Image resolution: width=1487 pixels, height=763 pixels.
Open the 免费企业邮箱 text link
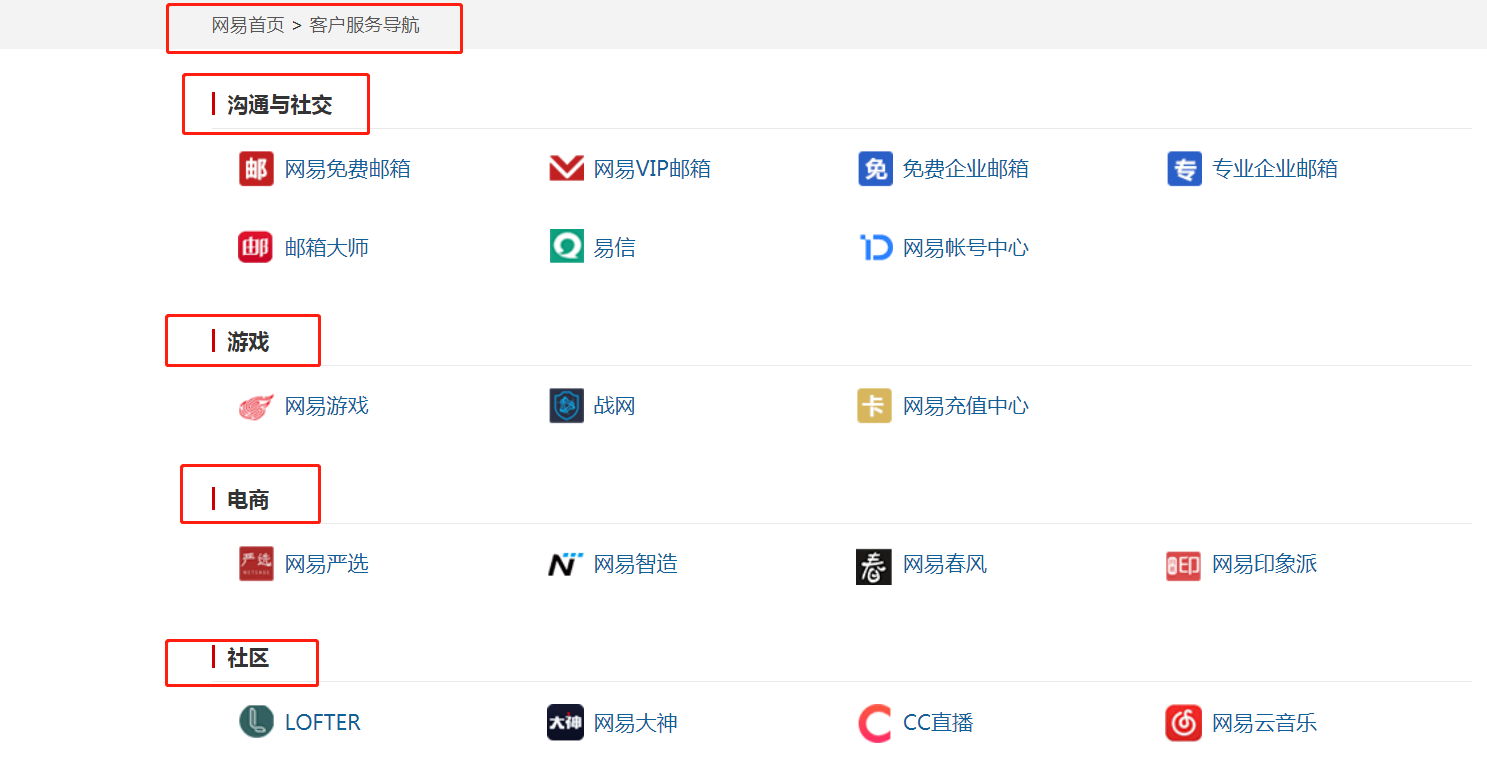(x=966, y=169)
